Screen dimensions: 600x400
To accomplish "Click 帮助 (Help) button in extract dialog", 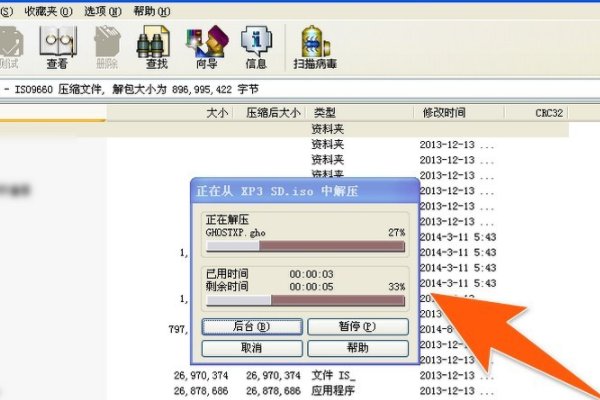I will (x=358, y=348).
